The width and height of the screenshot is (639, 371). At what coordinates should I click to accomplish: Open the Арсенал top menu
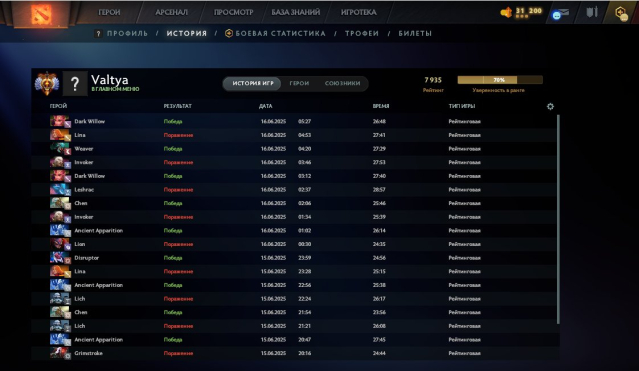tap(172, 12)
